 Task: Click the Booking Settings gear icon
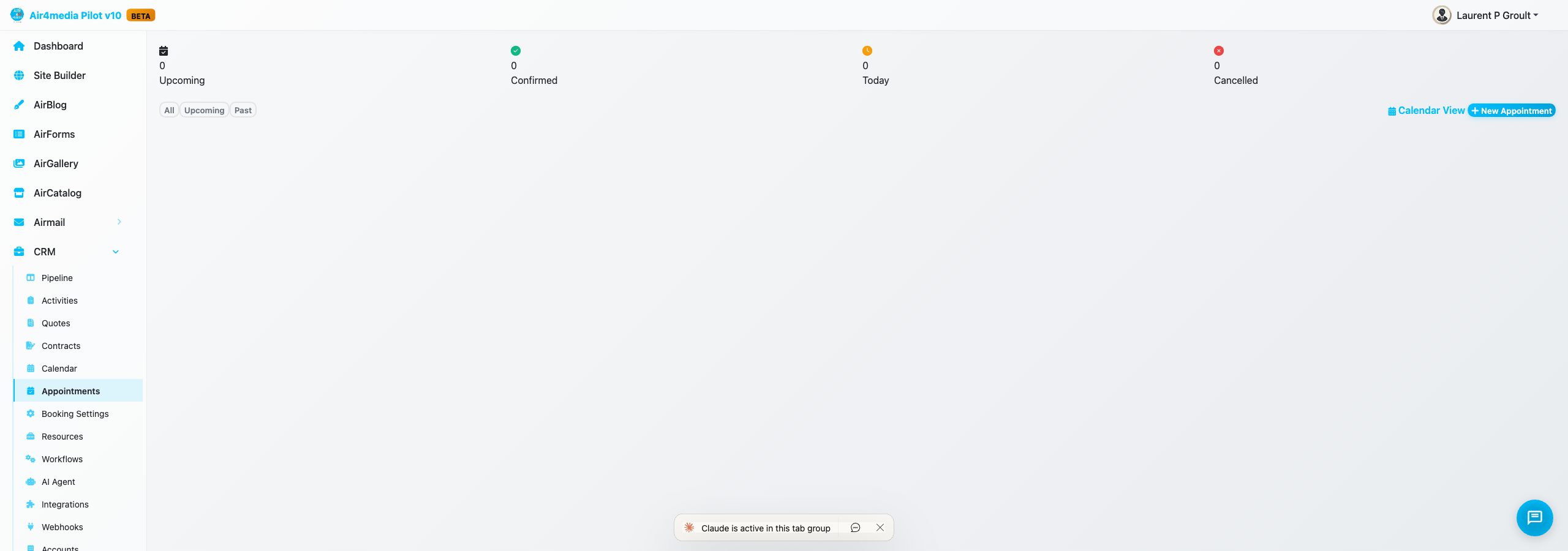pos(30,413)
